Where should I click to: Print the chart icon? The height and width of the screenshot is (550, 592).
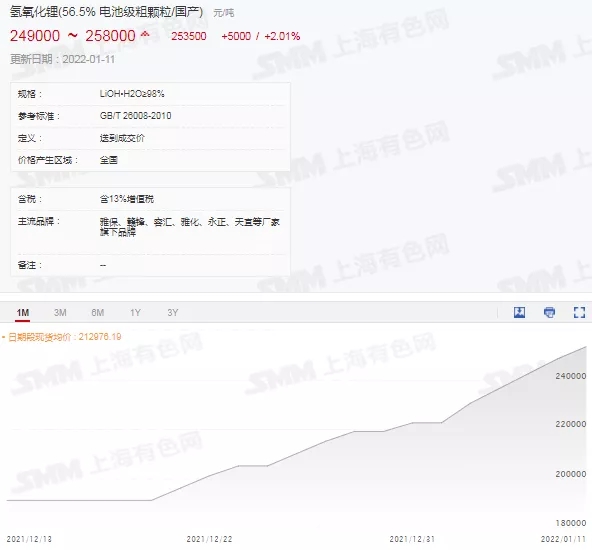point(549,312)
